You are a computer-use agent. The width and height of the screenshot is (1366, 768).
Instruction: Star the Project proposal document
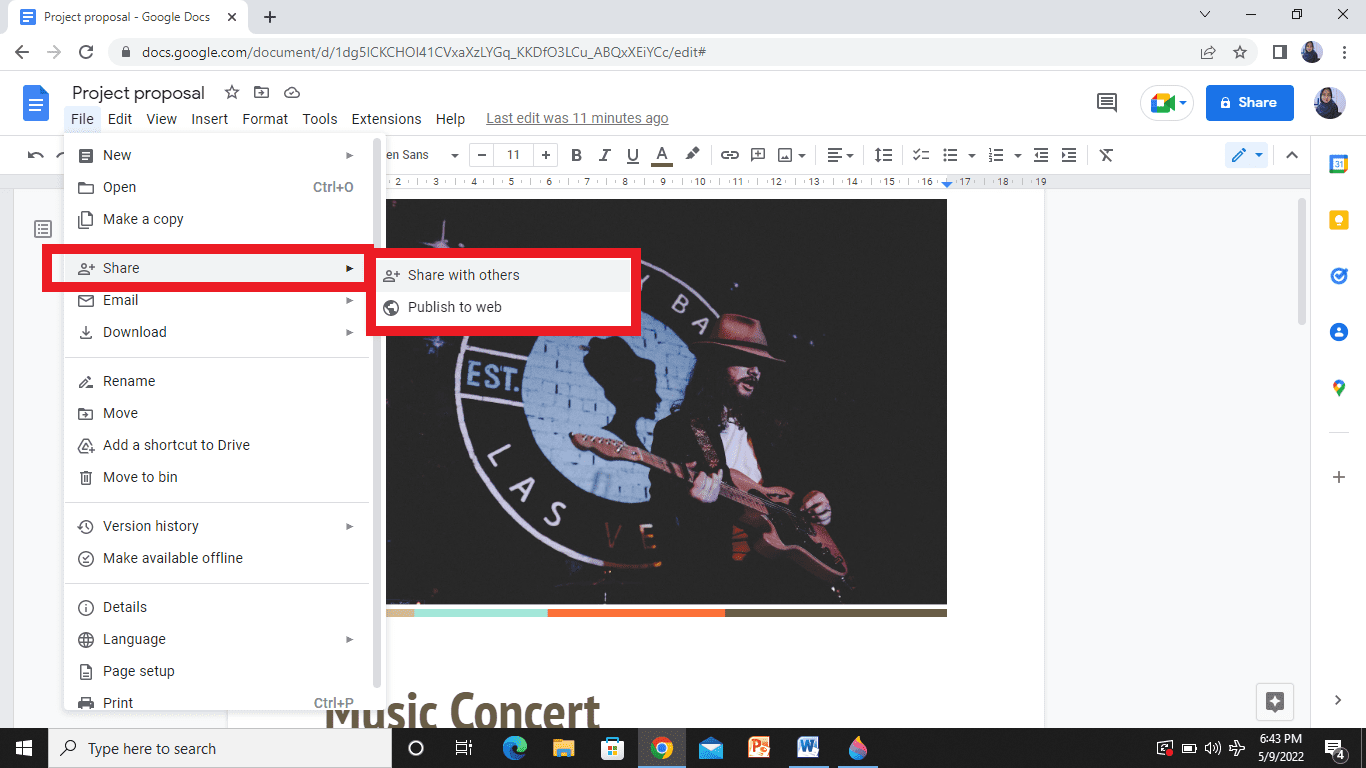pyautogui.click(x=231, y=92)
